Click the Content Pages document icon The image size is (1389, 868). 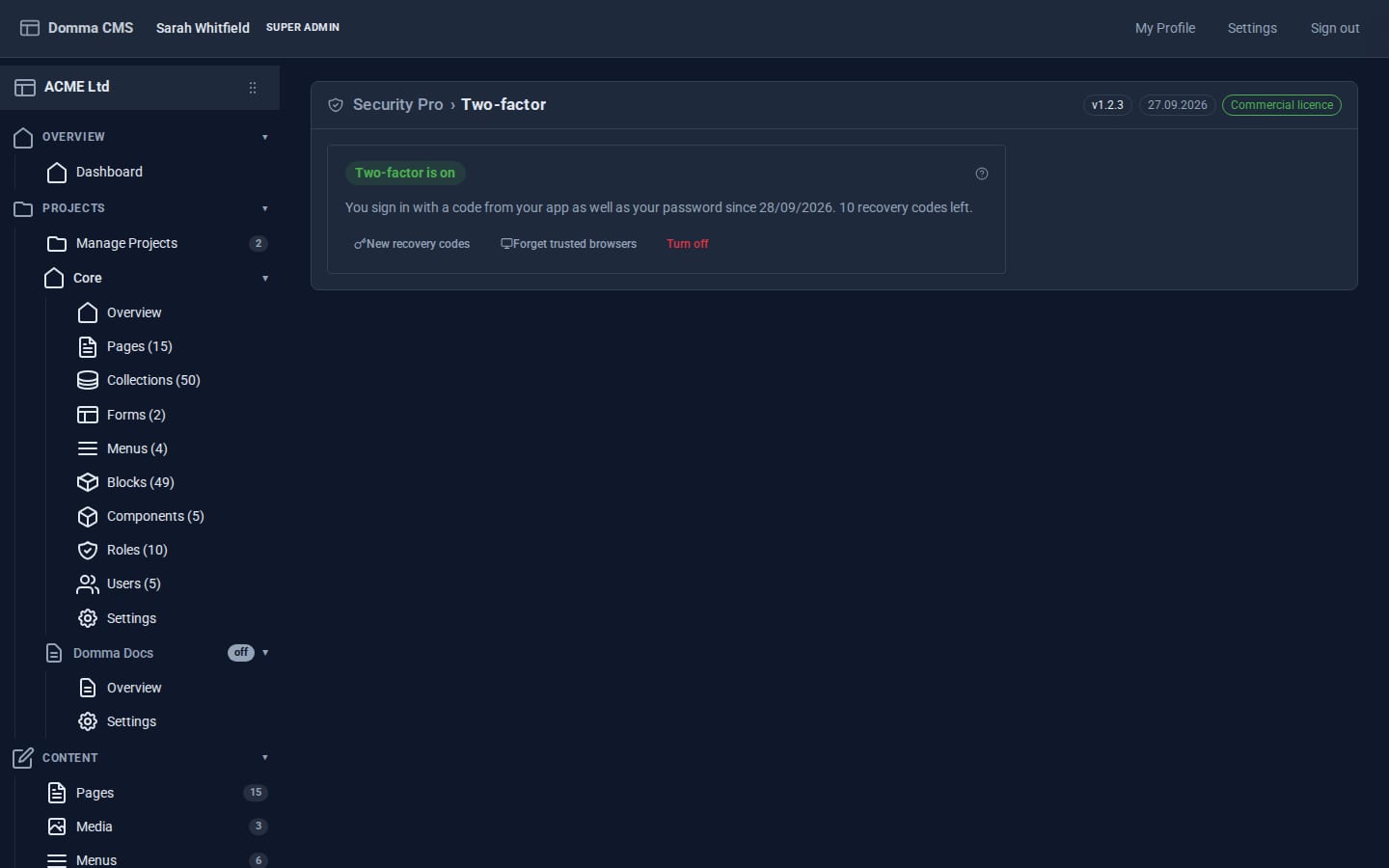pyautogui.click(x=57, y=793)
